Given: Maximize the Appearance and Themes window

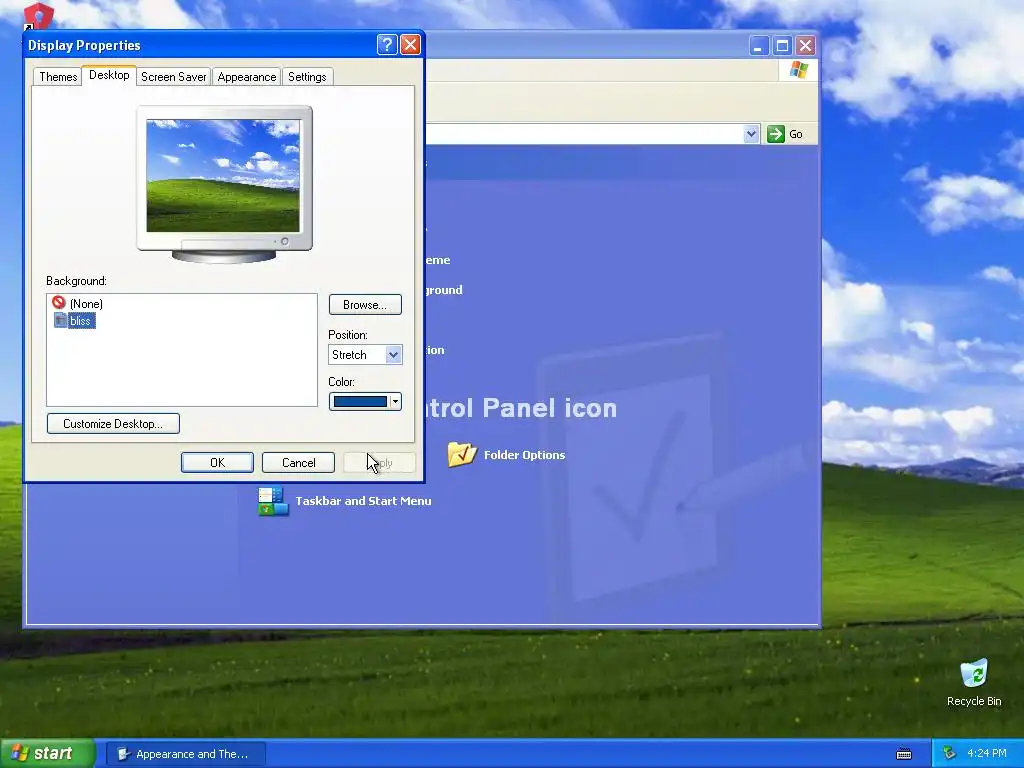Looking at the screenshot, I should coord(782,46).
